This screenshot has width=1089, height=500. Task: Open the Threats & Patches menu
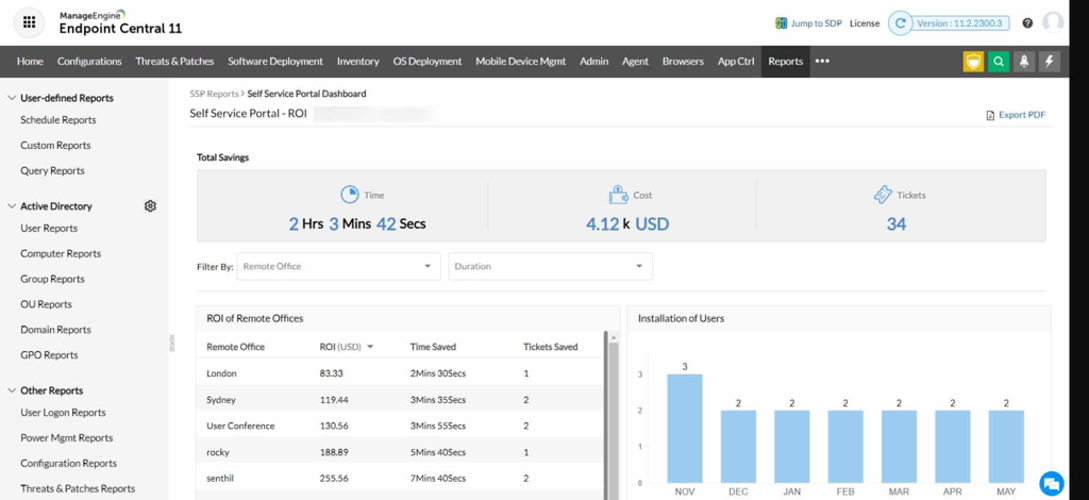click(x=174, y=61)
